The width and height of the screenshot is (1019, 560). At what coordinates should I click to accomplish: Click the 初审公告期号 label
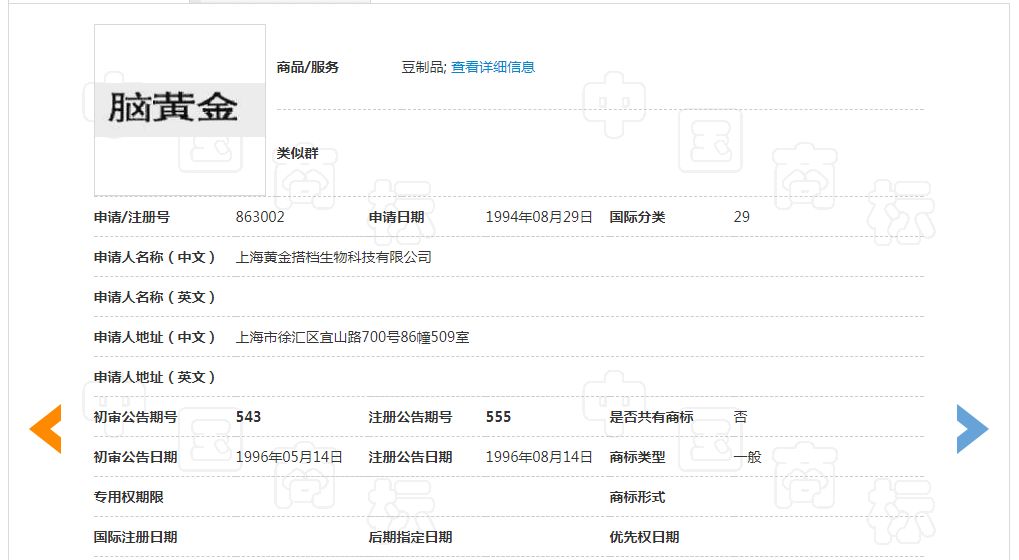[135, 417]
